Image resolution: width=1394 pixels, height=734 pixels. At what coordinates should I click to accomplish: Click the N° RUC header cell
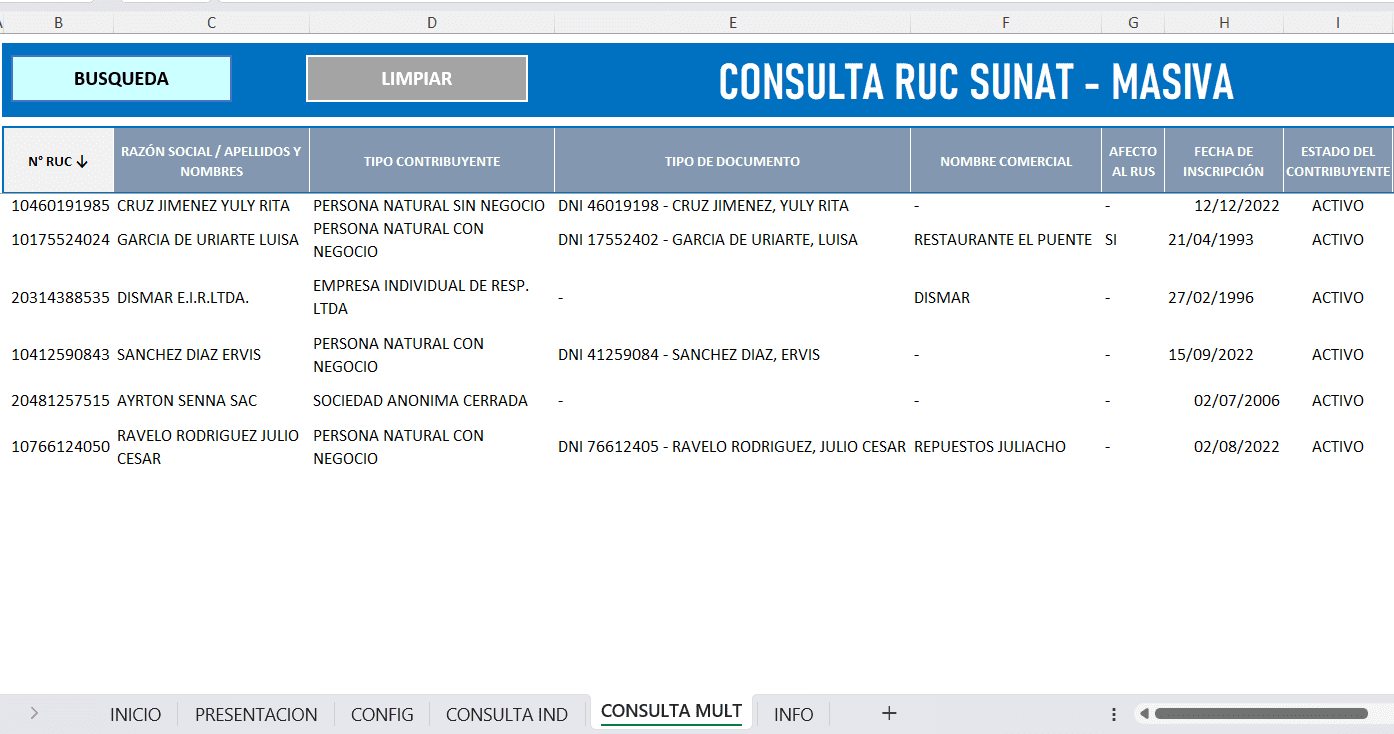58,161
